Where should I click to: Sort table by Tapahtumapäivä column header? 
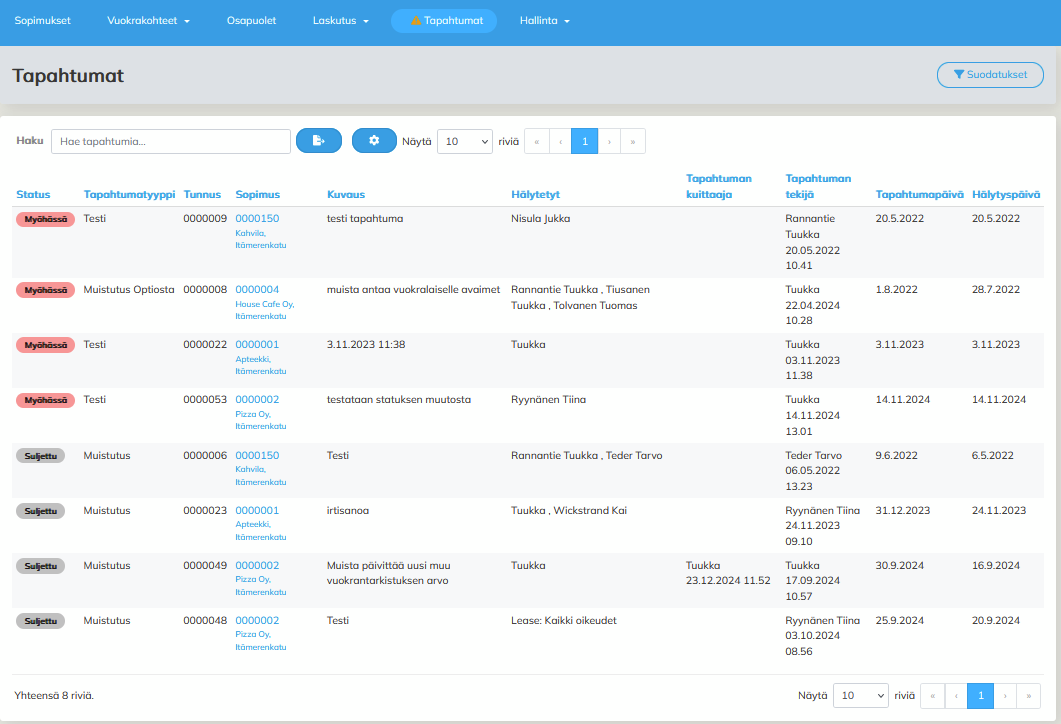919,194
